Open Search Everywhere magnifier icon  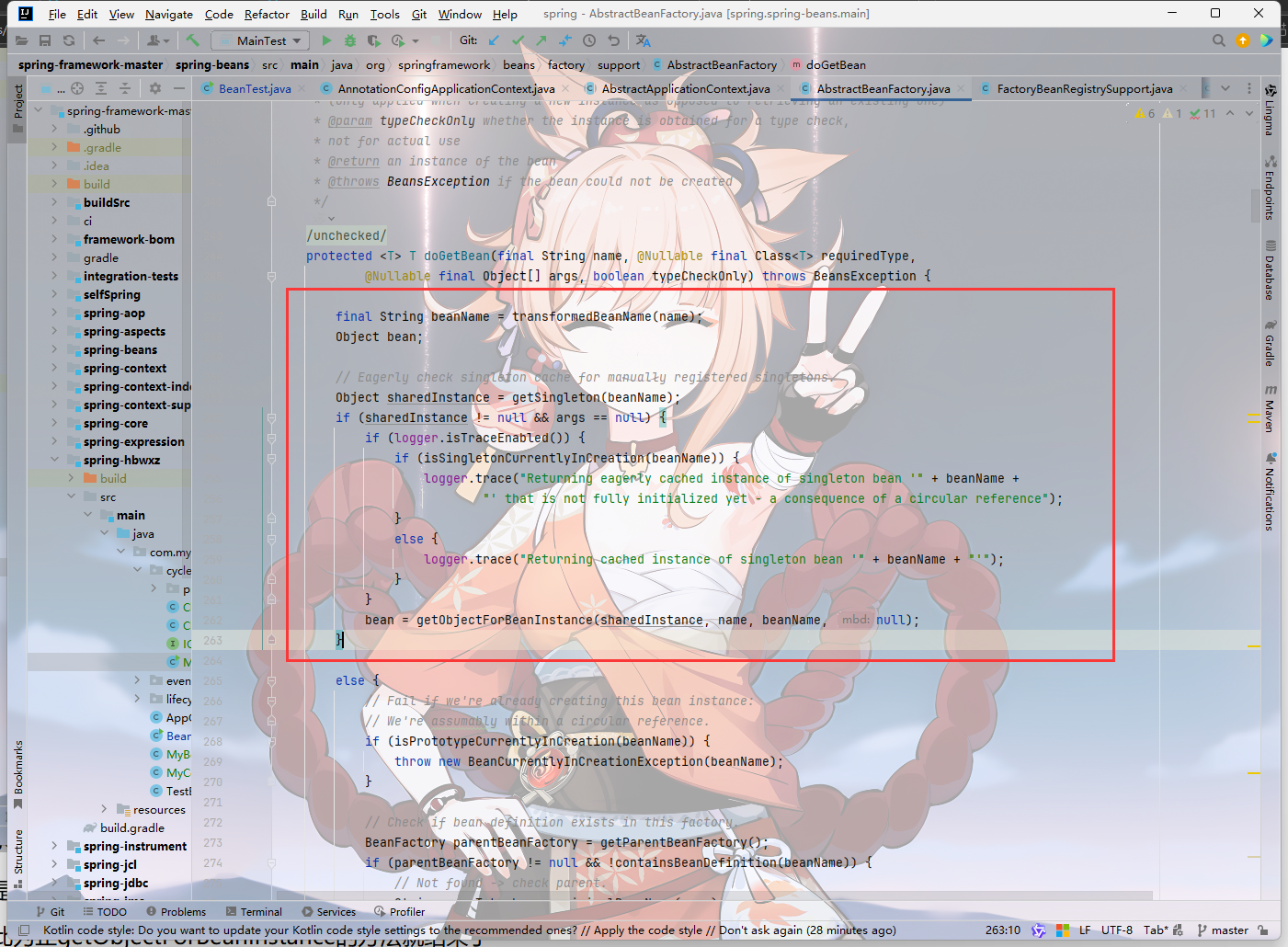1219,40
